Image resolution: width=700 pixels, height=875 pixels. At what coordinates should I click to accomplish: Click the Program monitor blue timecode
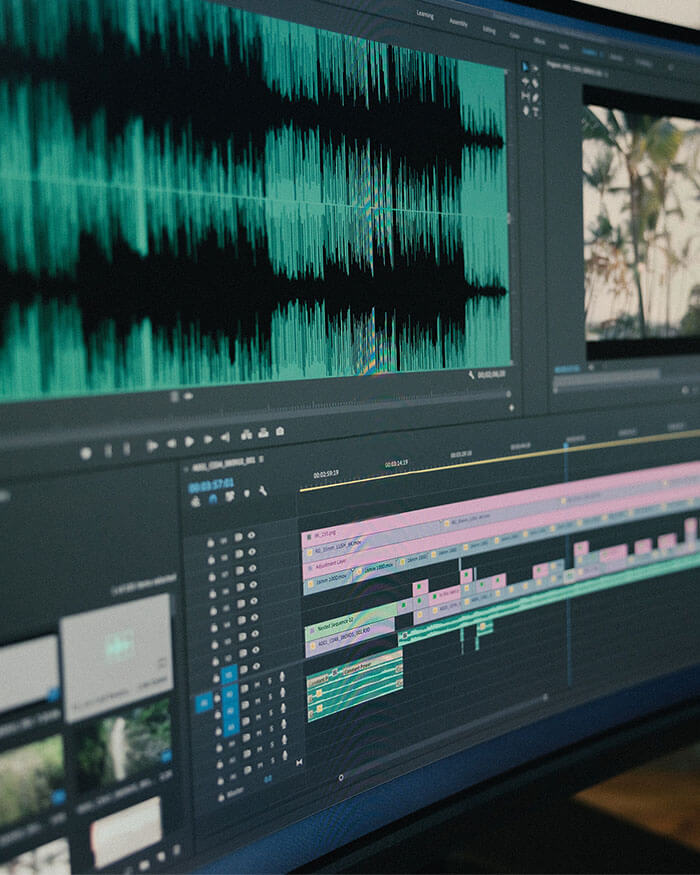click(x=567, y=369)
